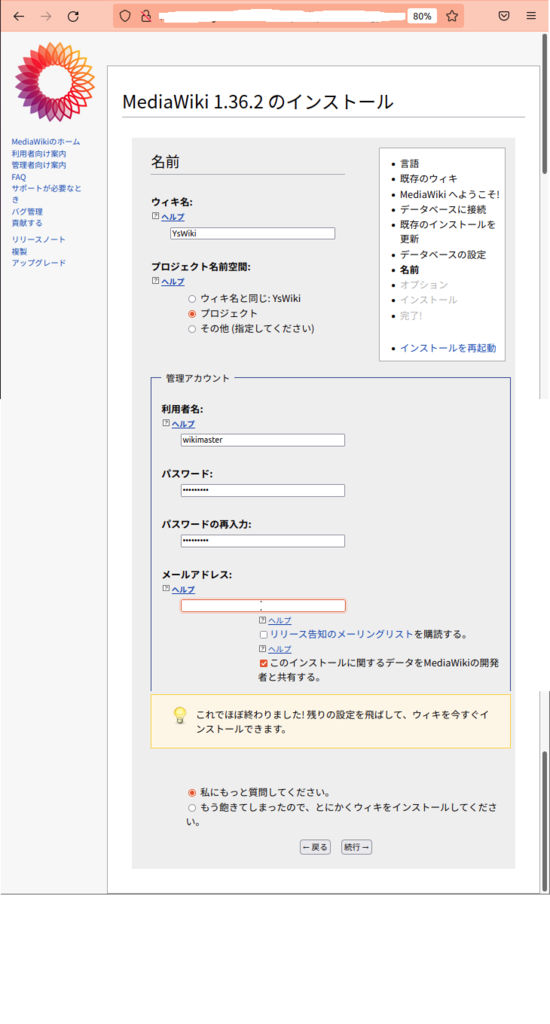
Task: Click the insecure connection lock icon
Action: [x=146, y=16]
